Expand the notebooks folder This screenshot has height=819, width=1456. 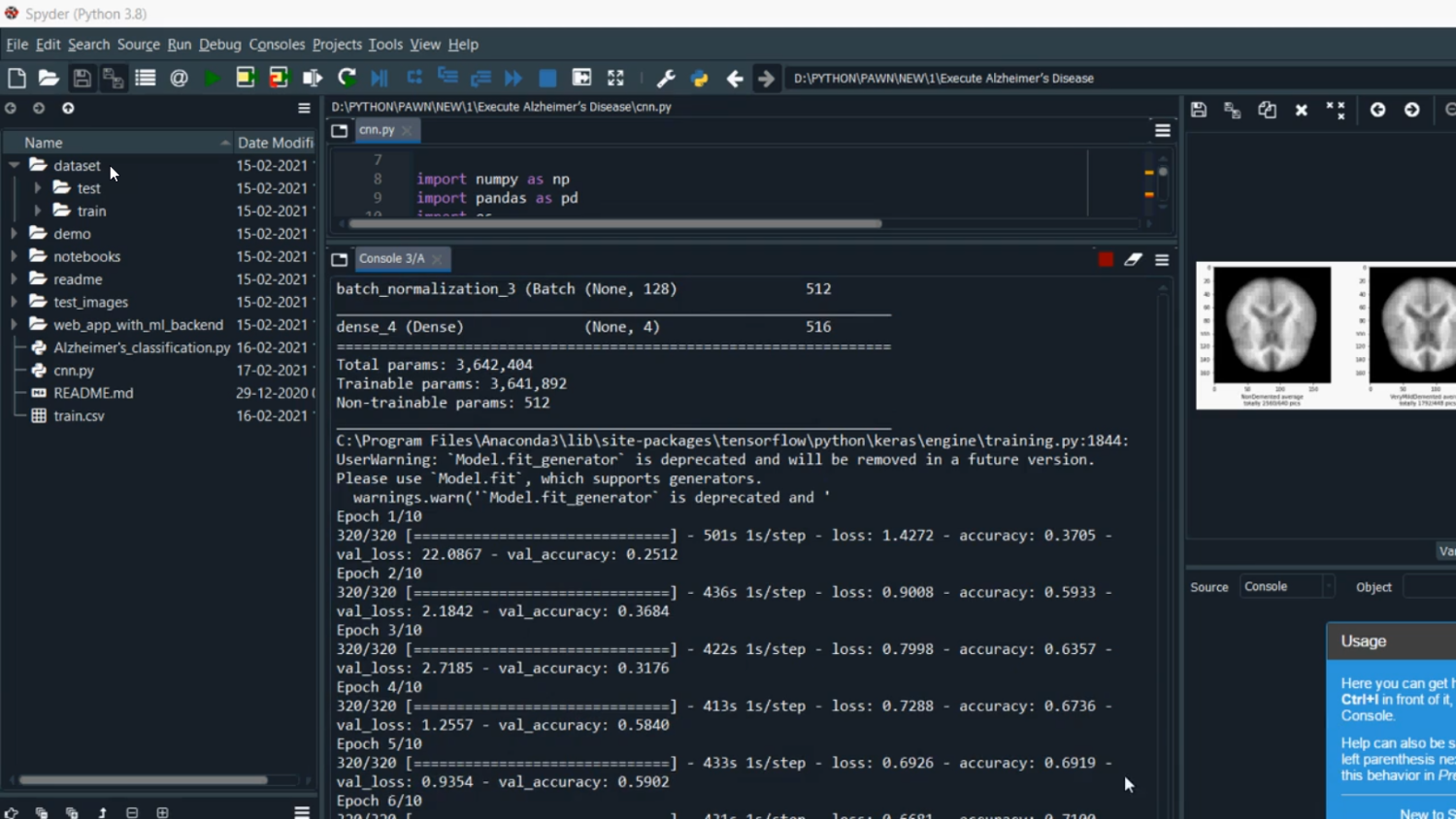15,257
